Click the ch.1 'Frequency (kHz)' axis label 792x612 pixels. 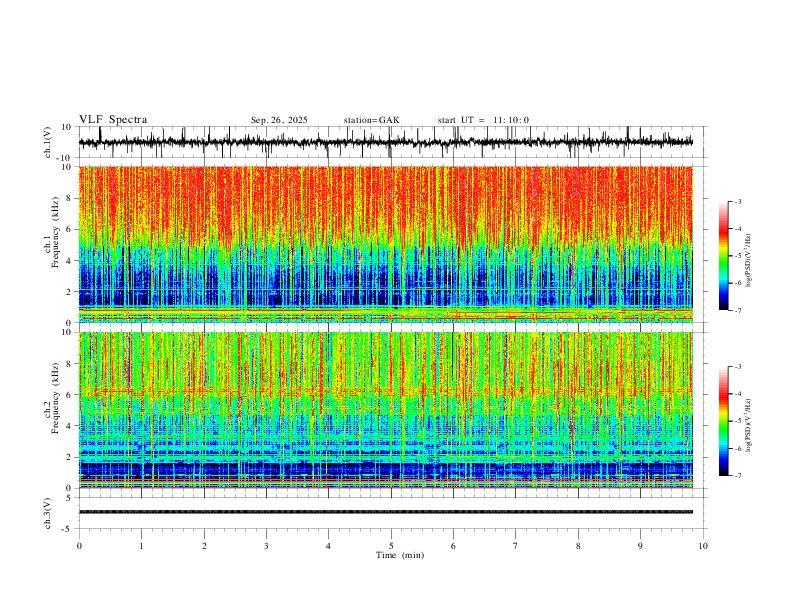[x=56, y=232]
